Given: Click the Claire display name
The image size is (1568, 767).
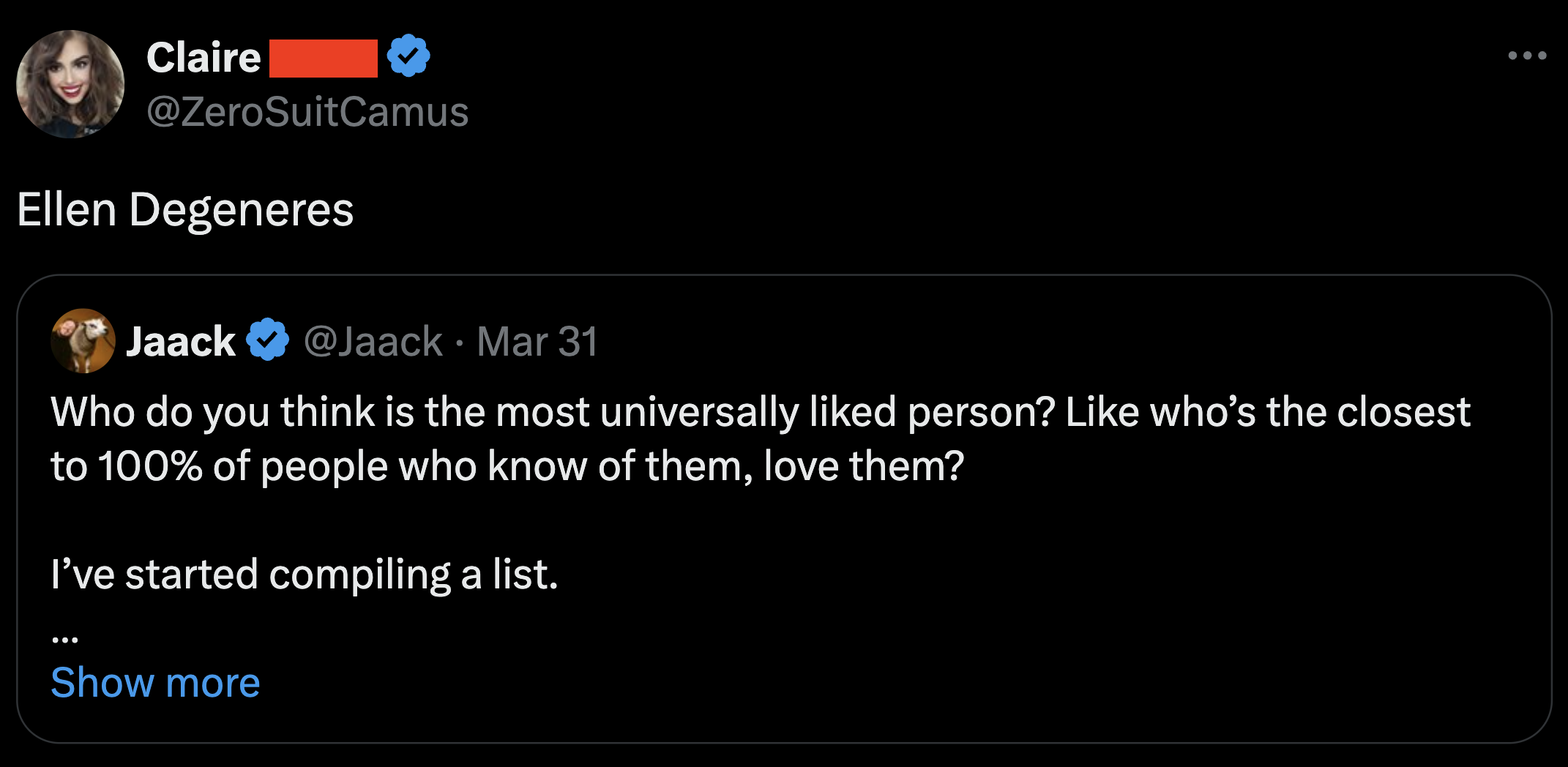Looking at the screenshot, I should [204, 57].
